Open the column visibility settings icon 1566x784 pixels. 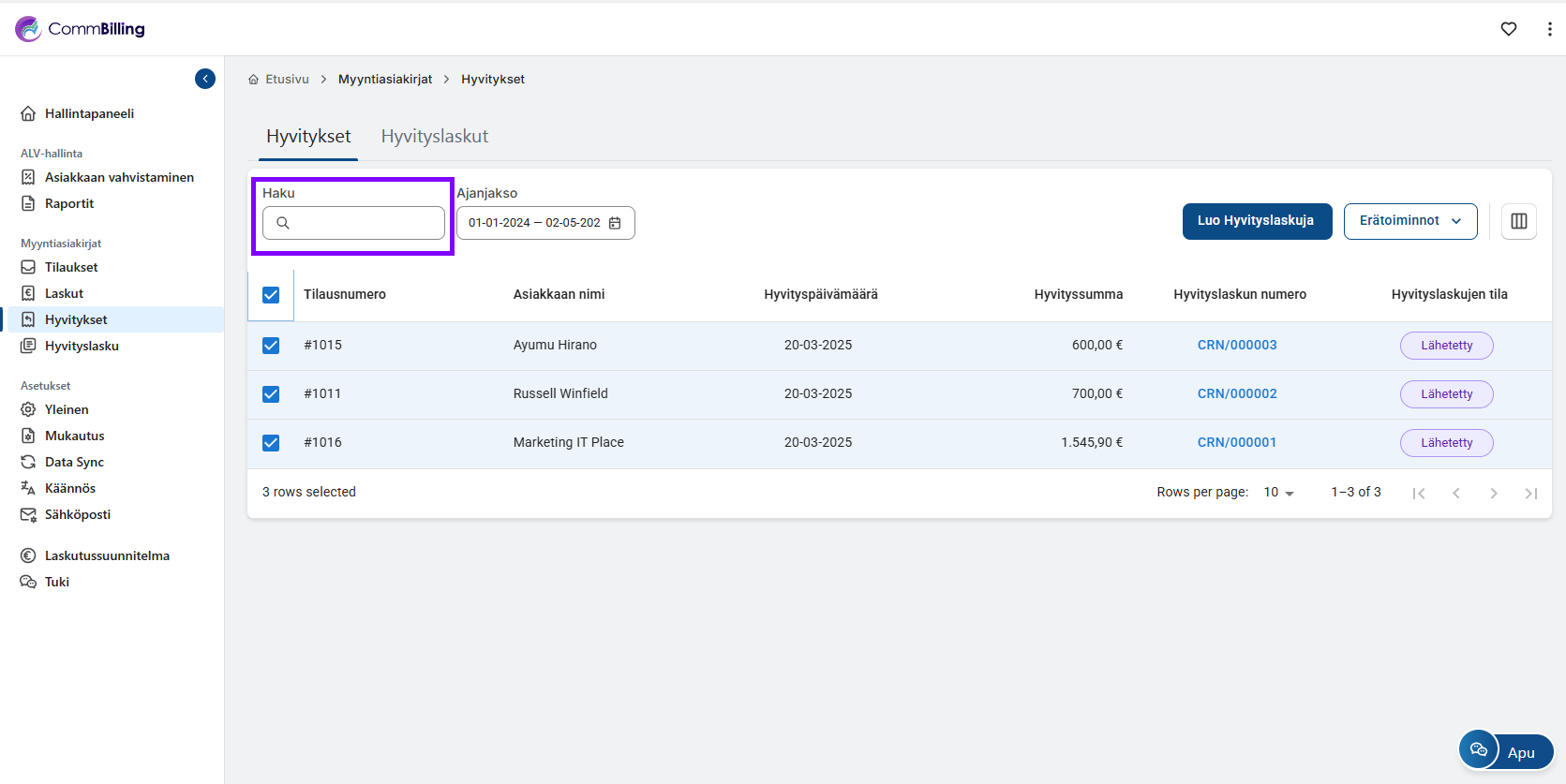[x=1518, y=221]
